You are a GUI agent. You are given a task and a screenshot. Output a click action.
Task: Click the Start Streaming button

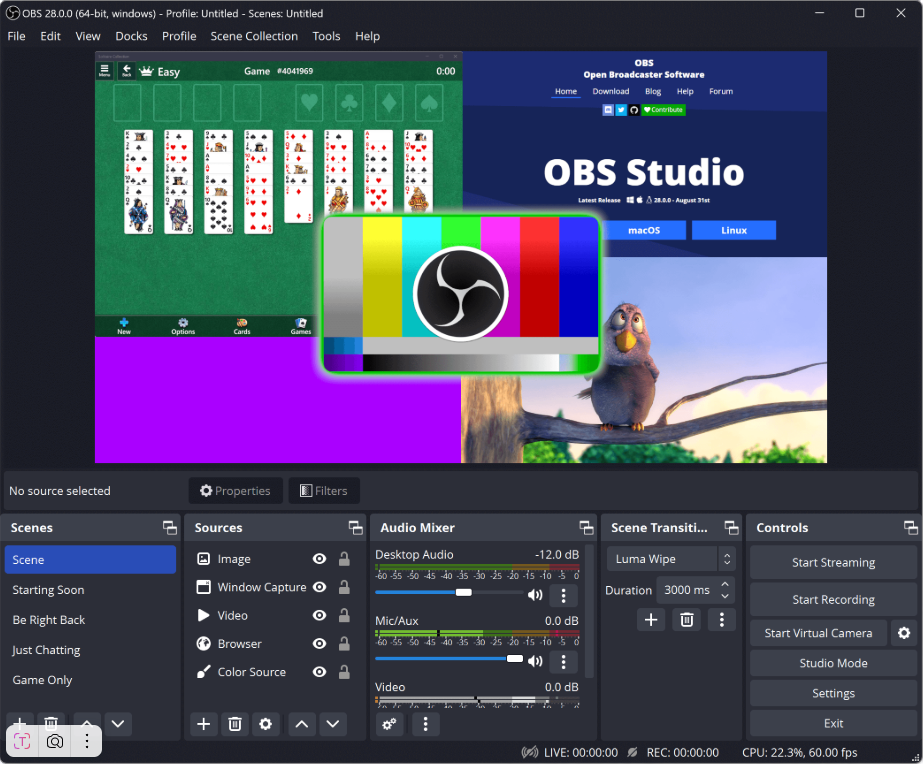pyautogui.click(x=833, y=563)
